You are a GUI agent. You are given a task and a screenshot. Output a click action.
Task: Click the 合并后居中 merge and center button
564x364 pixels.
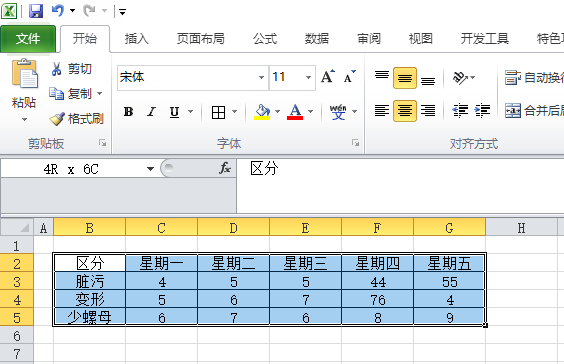[x=534, y=110]
